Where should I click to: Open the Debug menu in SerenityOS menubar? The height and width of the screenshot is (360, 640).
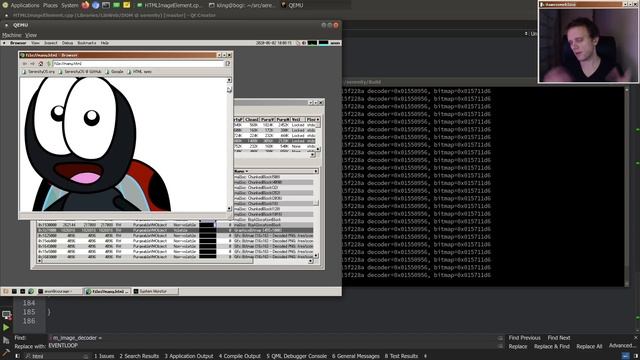(67, 43)
